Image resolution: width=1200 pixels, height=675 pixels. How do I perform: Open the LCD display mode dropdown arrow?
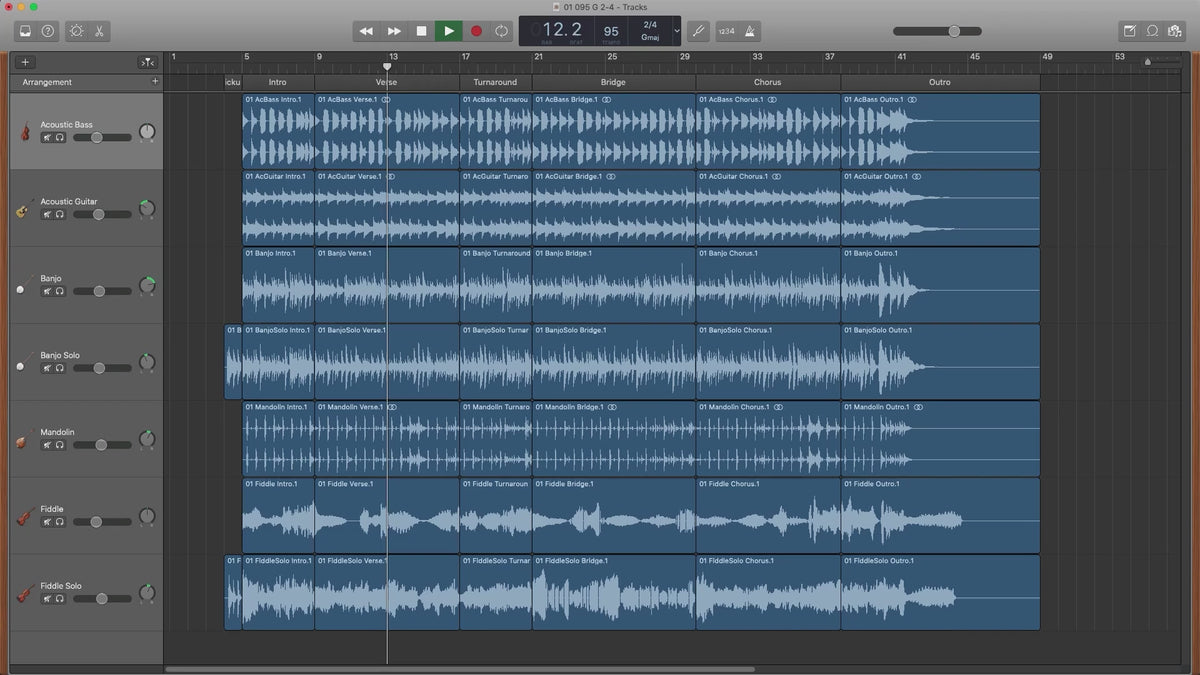(x=677, y=31)
